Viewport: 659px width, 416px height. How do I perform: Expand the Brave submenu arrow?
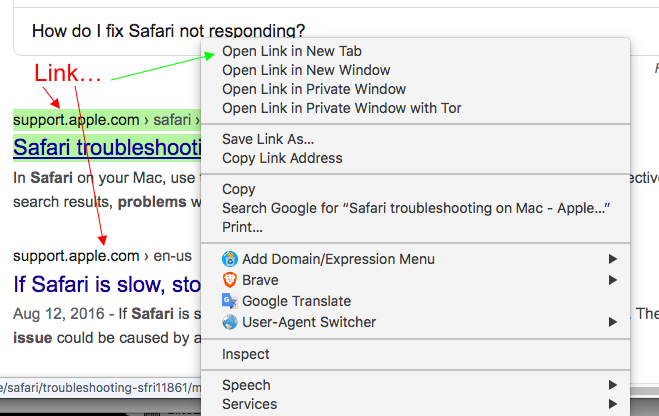[x=612, y=280]
